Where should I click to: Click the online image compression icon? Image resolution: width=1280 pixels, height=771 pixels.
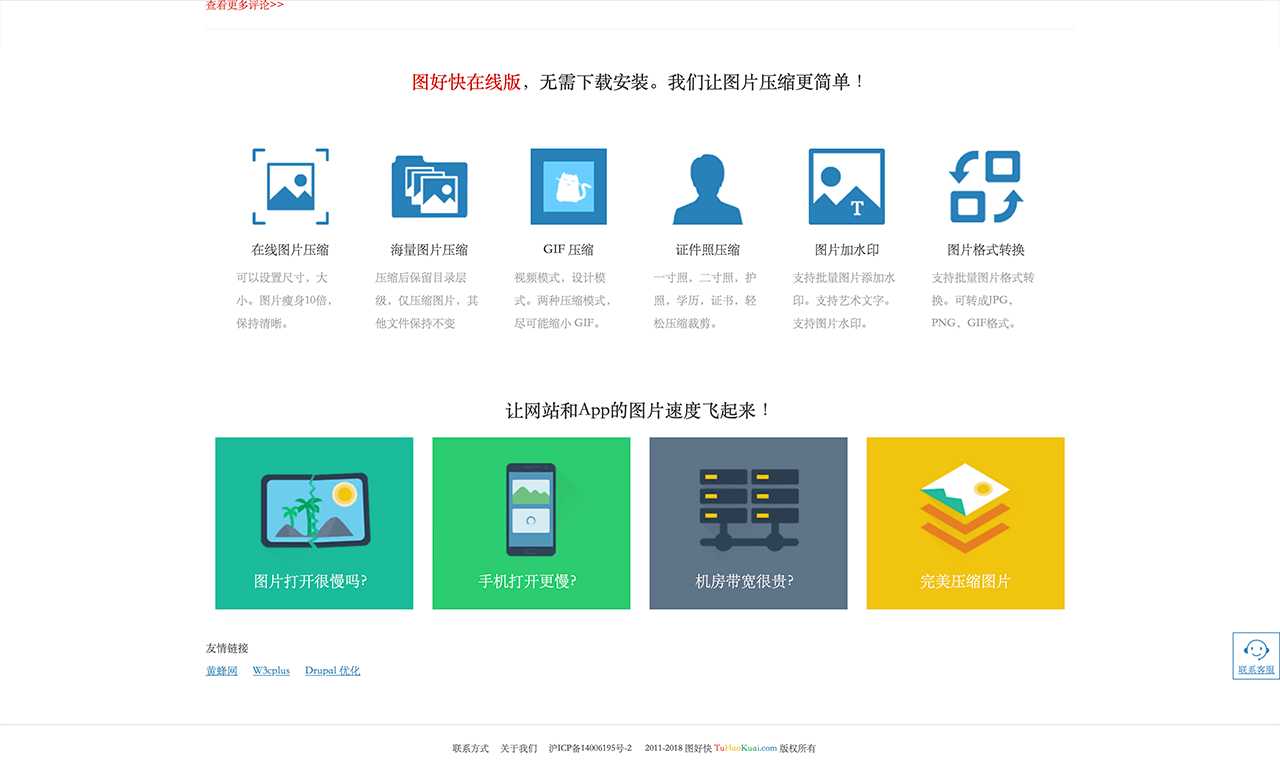[x=290, y=187]
